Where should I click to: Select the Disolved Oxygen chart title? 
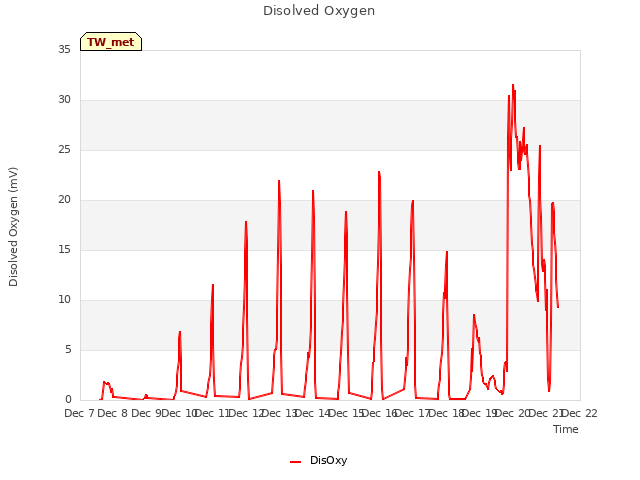pos(319,11)
